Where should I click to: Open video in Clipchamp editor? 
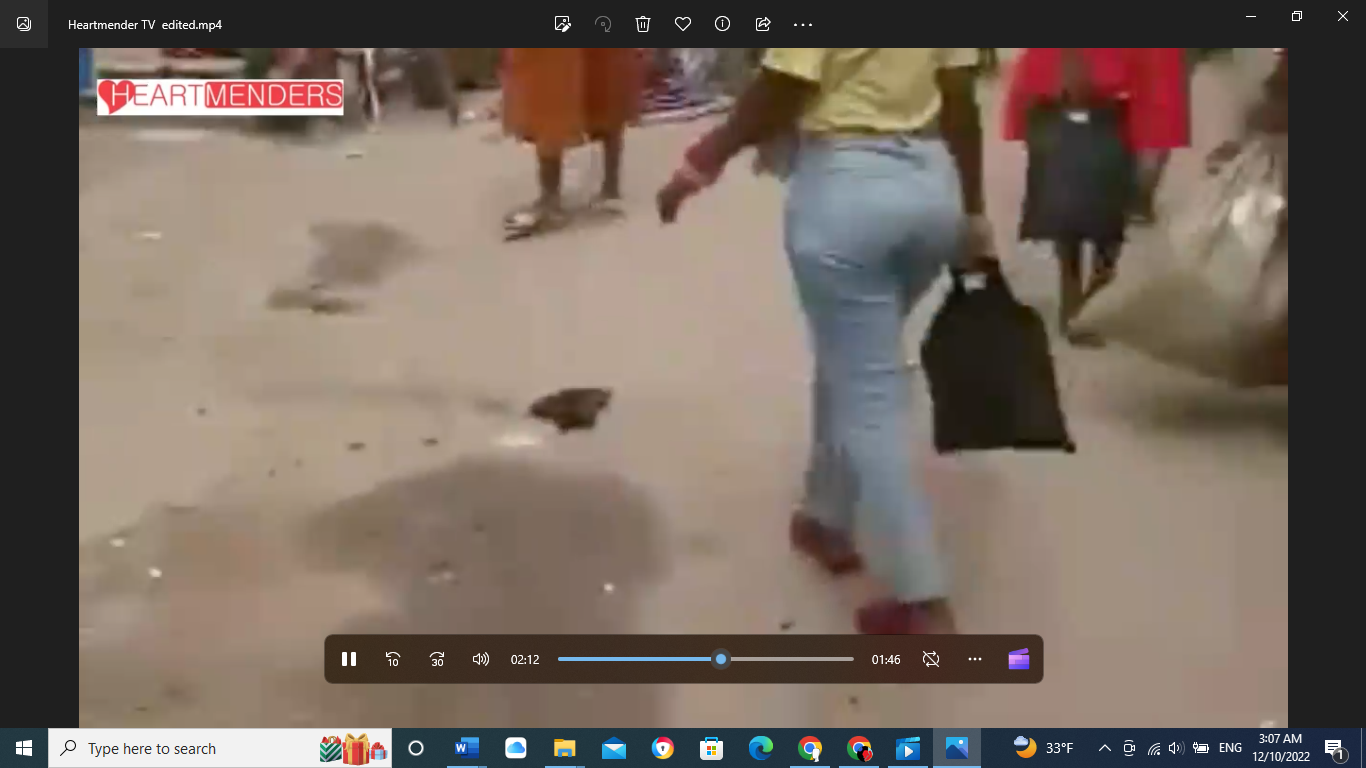click(1019, 659)
